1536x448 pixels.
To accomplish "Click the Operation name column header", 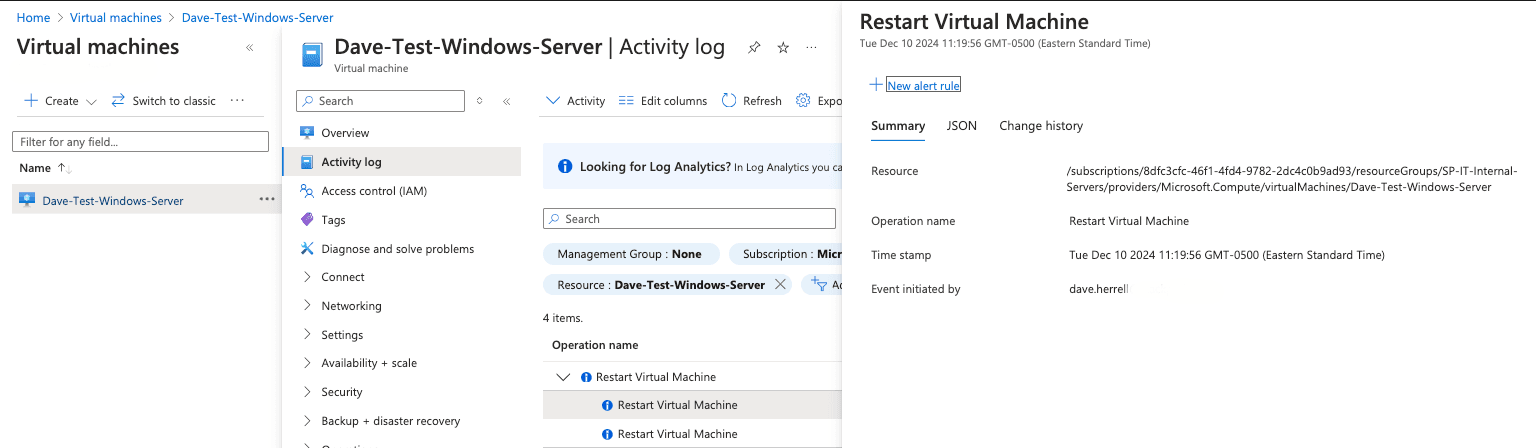I will pos(595,345).
